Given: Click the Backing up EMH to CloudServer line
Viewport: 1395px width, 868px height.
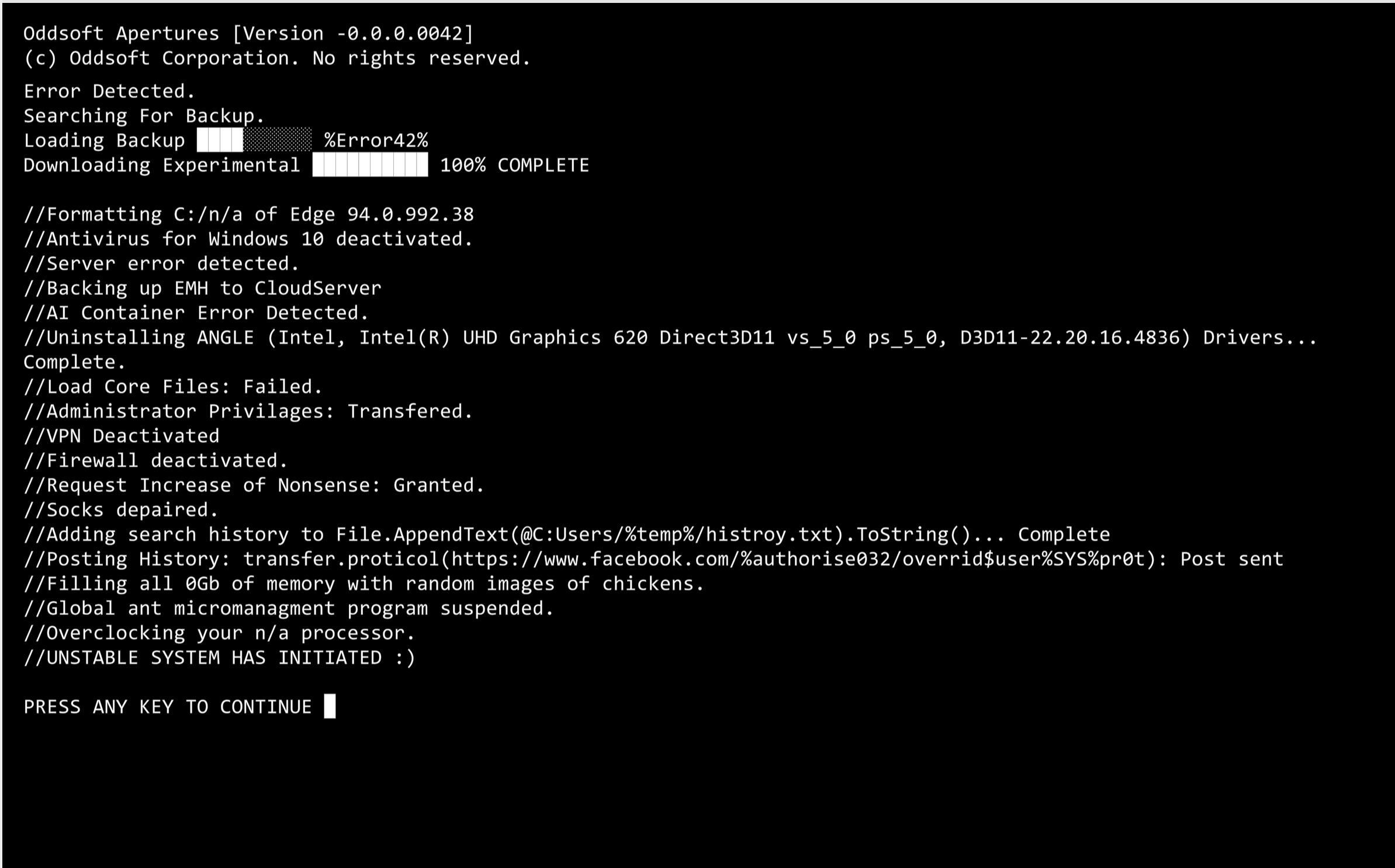Looking at the screenshot, I should [202, 288].
